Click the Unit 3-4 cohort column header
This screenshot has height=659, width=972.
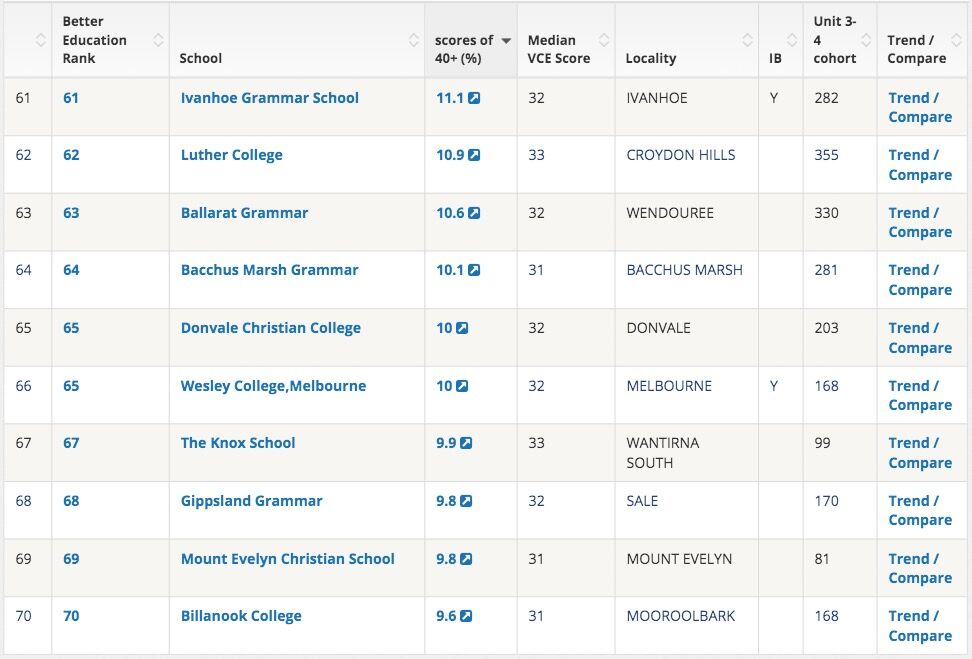[x=835, y=40]
